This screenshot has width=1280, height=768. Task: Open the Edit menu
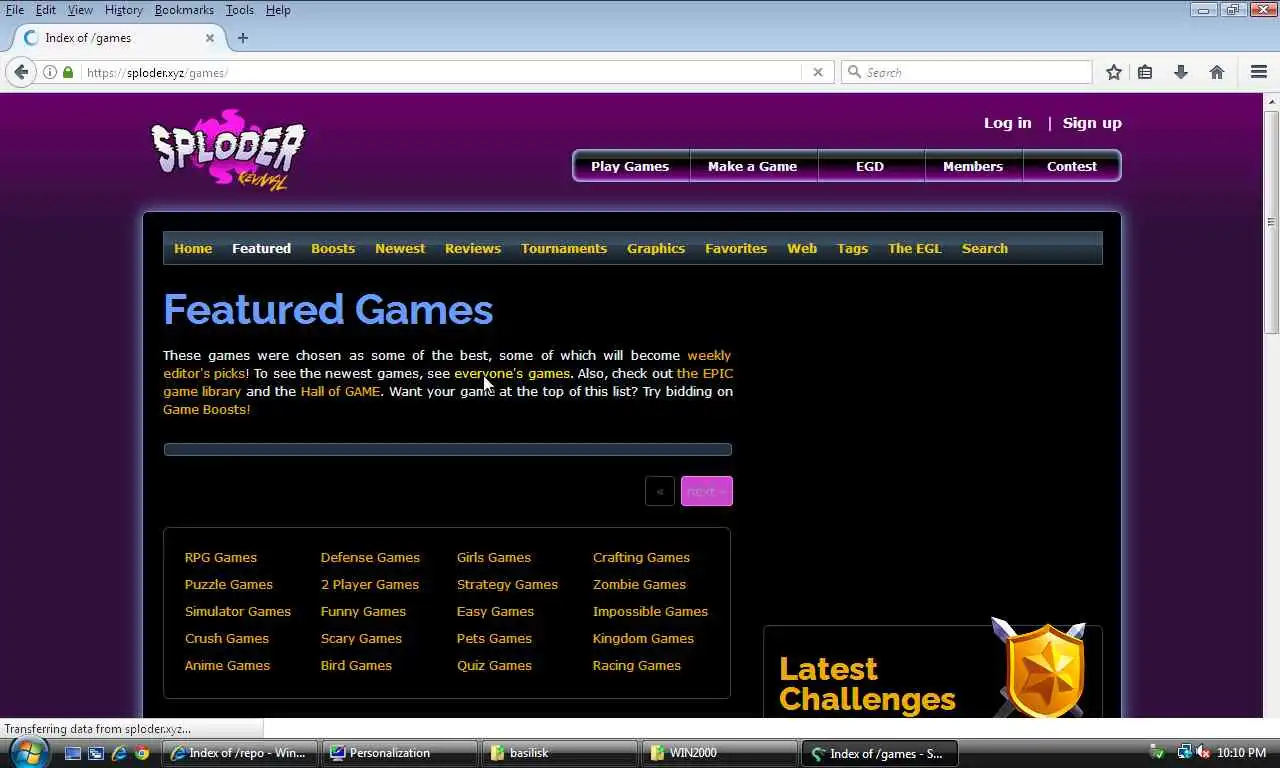coord(46,10)
